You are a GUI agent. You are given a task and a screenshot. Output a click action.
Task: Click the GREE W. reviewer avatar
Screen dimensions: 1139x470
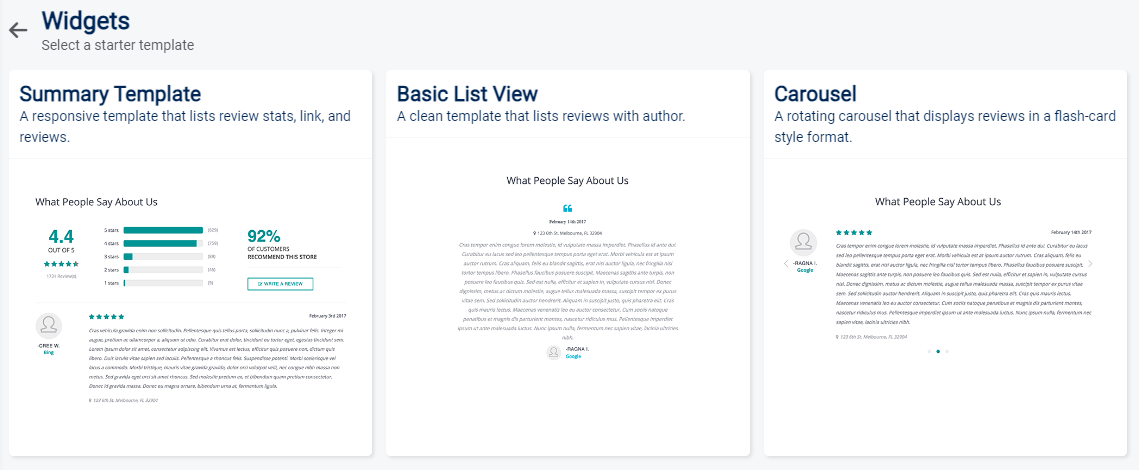tap(48, 325)
